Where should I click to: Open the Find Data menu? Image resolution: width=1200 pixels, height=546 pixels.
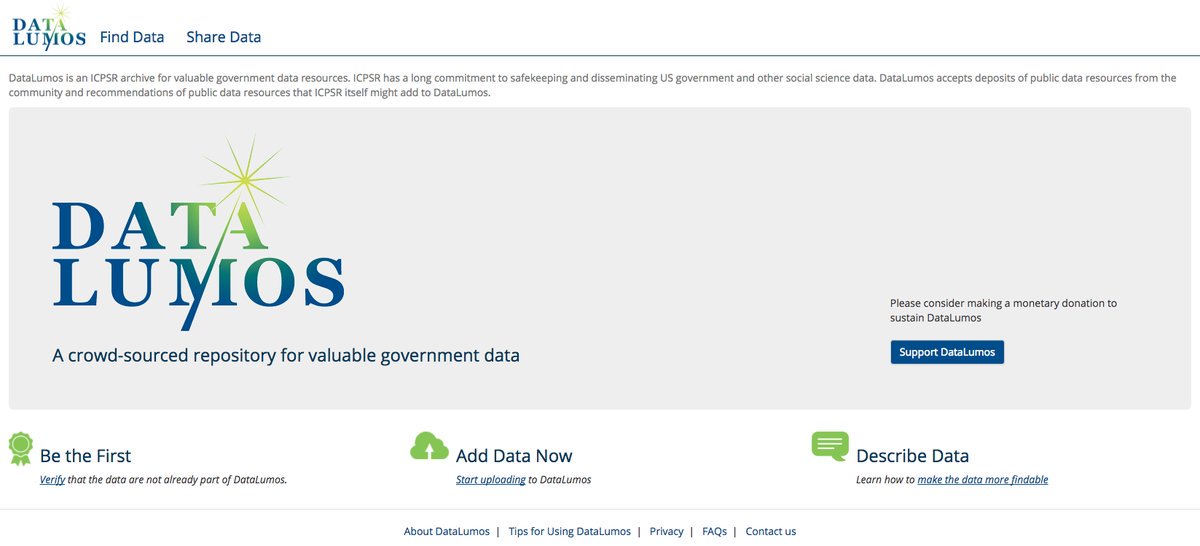point(132,37)
